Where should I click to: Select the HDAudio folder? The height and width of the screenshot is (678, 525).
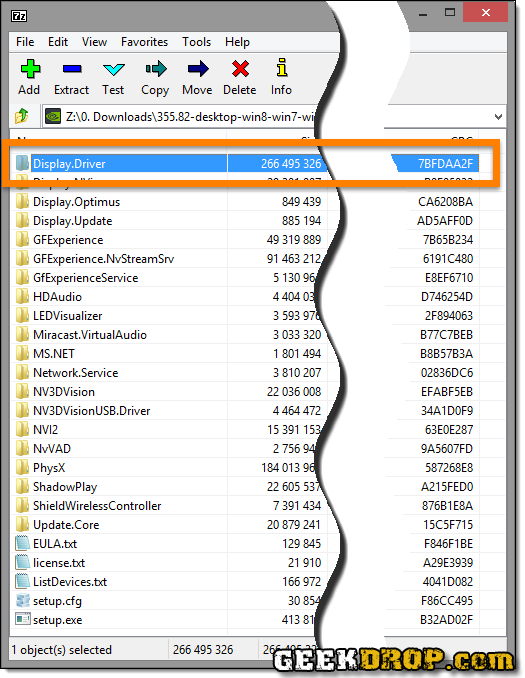coord(58,297)
